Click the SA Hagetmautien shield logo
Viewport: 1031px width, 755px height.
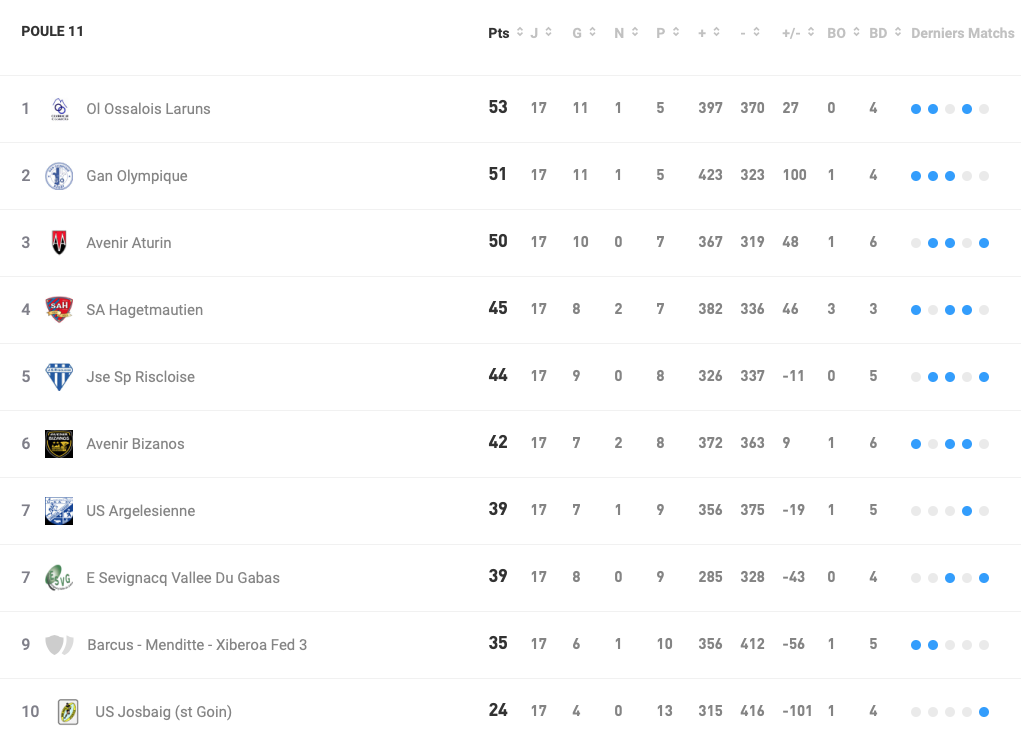coord(59,310)
